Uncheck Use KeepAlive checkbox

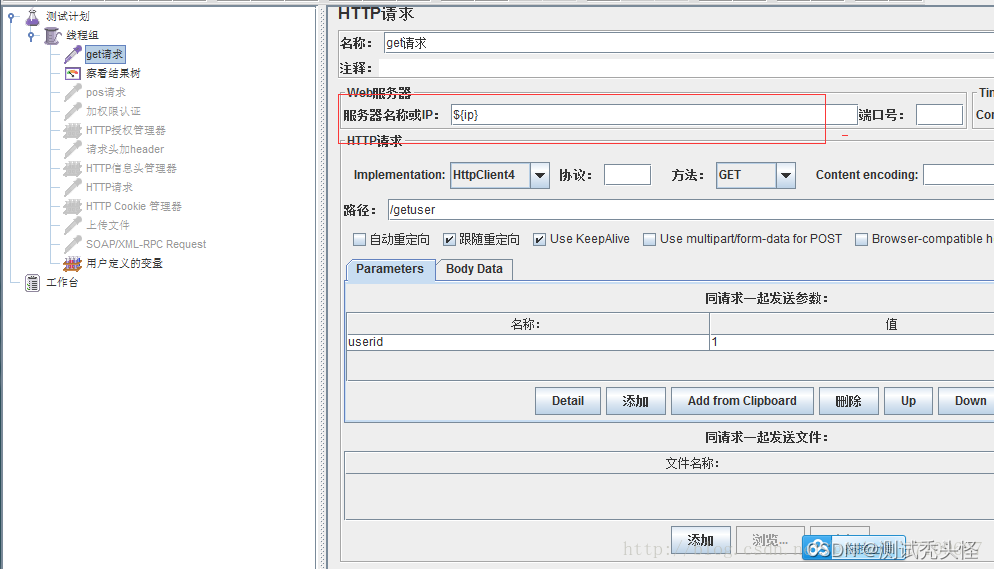pyautogui.click(x=539, y=240)
